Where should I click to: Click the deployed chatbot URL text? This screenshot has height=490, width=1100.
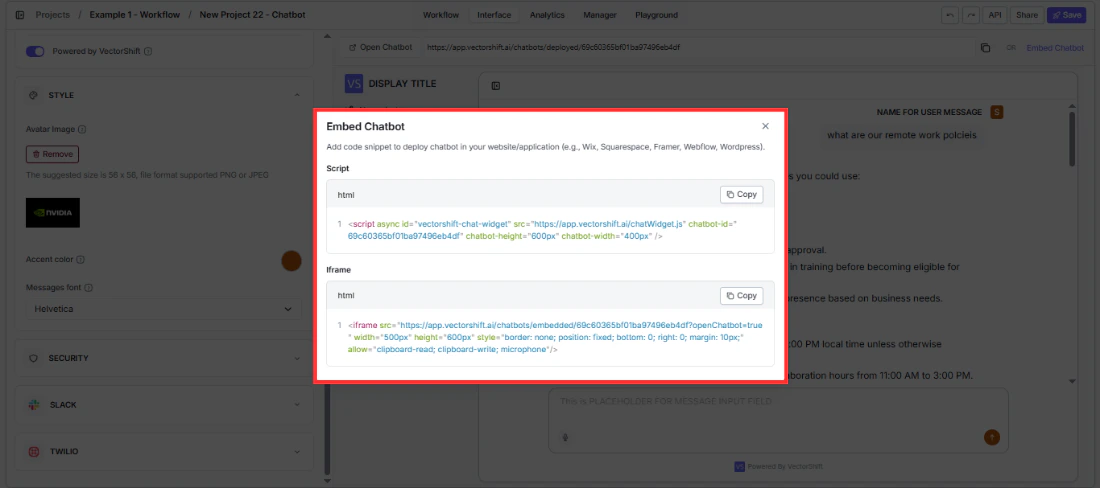point(554,48)
